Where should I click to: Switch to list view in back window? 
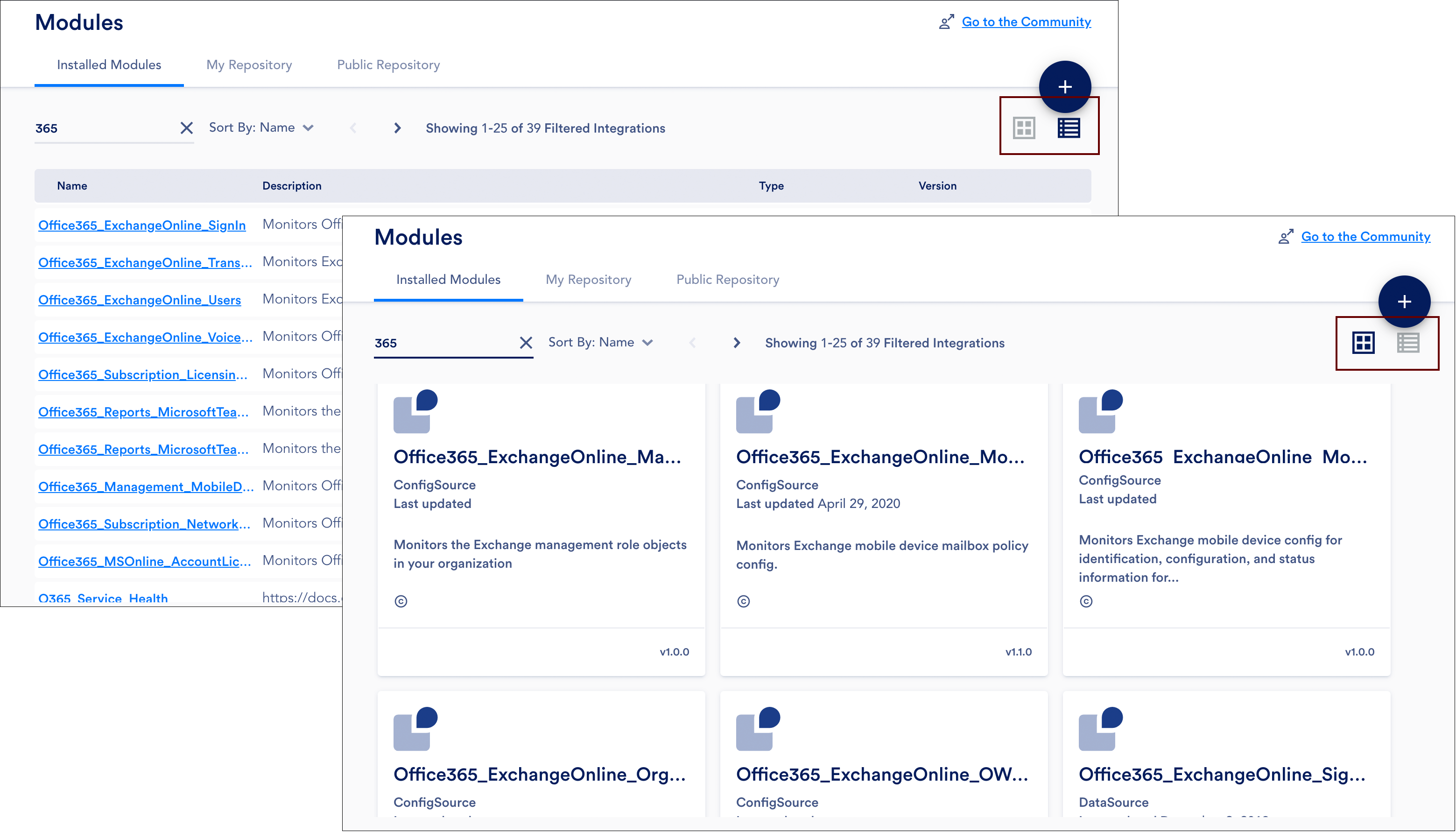pos(1068,128)
